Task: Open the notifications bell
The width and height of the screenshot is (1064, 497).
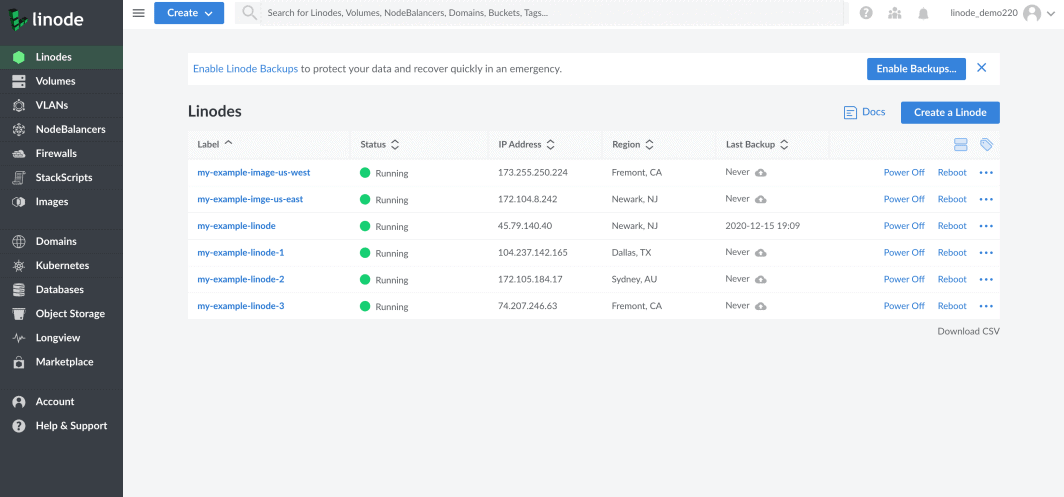Action: [x=923, y=13]
